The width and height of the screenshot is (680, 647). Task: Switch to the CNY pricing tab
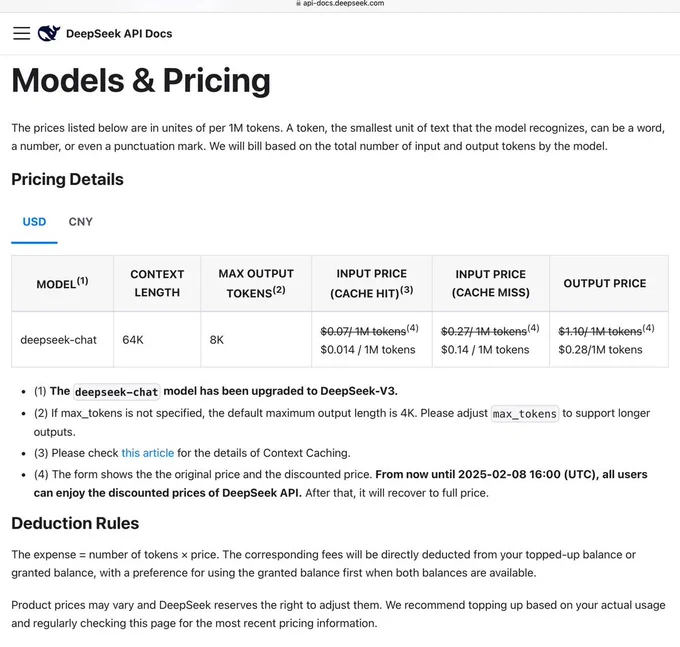coord(81,222)
